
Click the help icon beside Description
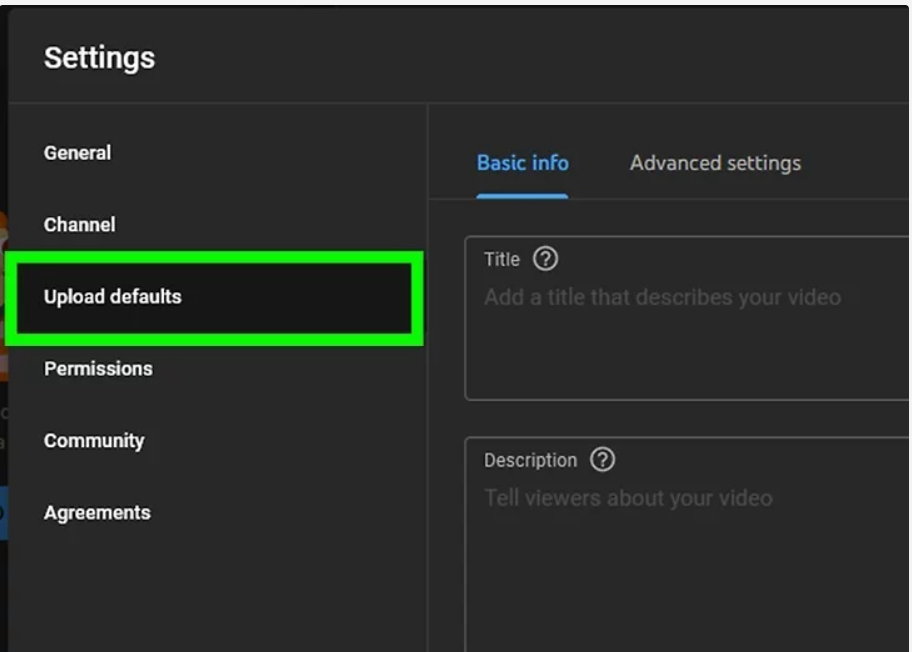[x=602, y=459]
